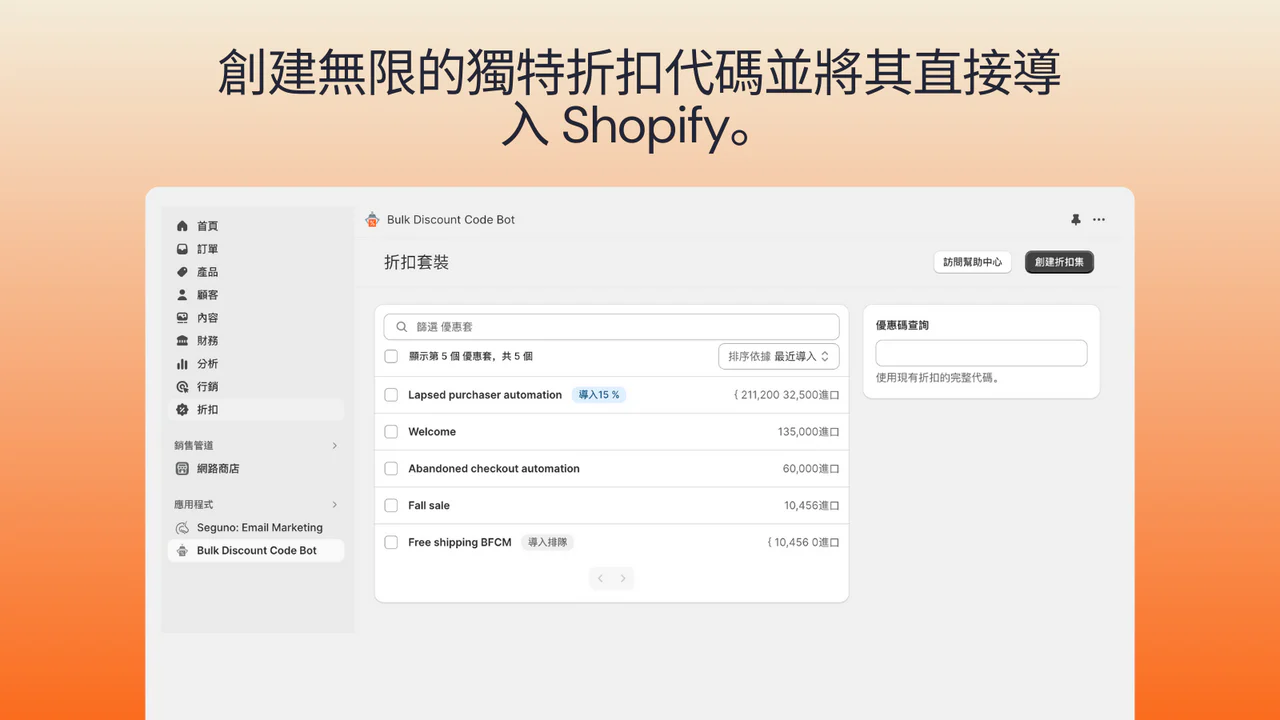Click the Discounts badge icon beside 折扣
The width and height of the screenshot is (1280, 720).
tap(182, 410)
